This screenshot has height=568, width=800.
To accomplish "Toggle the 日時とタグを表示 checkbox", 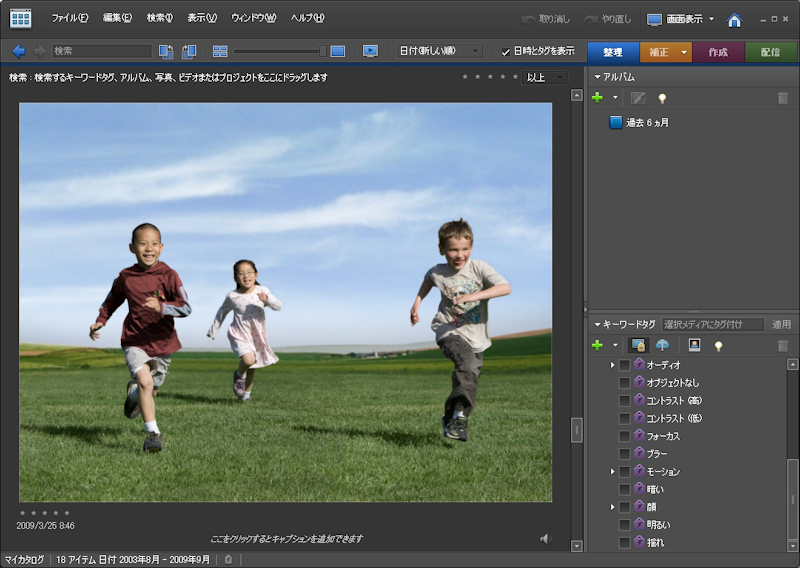I will pyautogui.click(x=505, y=52).
